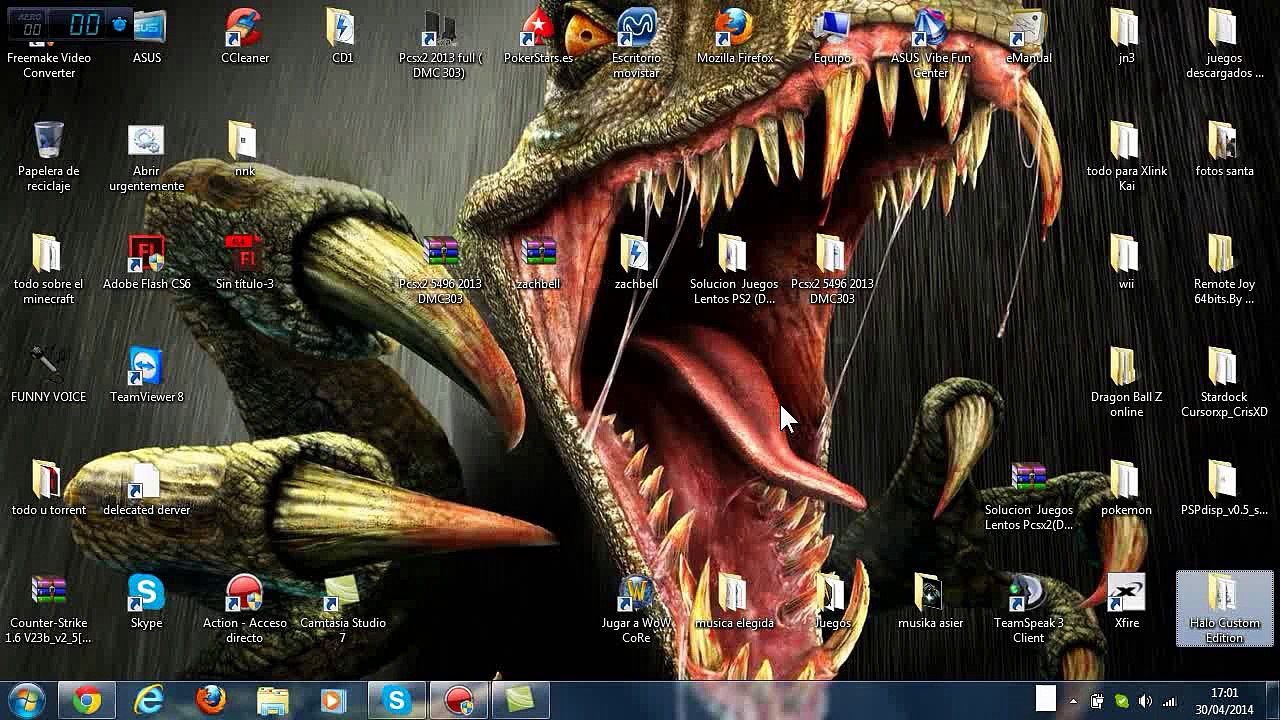Open Firefox from the taskbar

click(211, 701)
